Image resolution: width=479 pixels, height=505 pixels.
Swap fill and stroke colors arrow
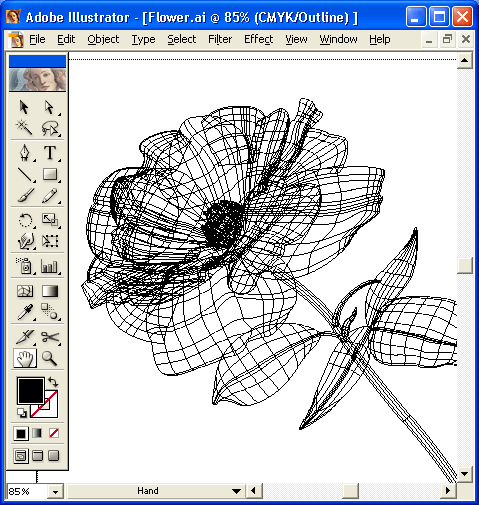click(53, 382)
